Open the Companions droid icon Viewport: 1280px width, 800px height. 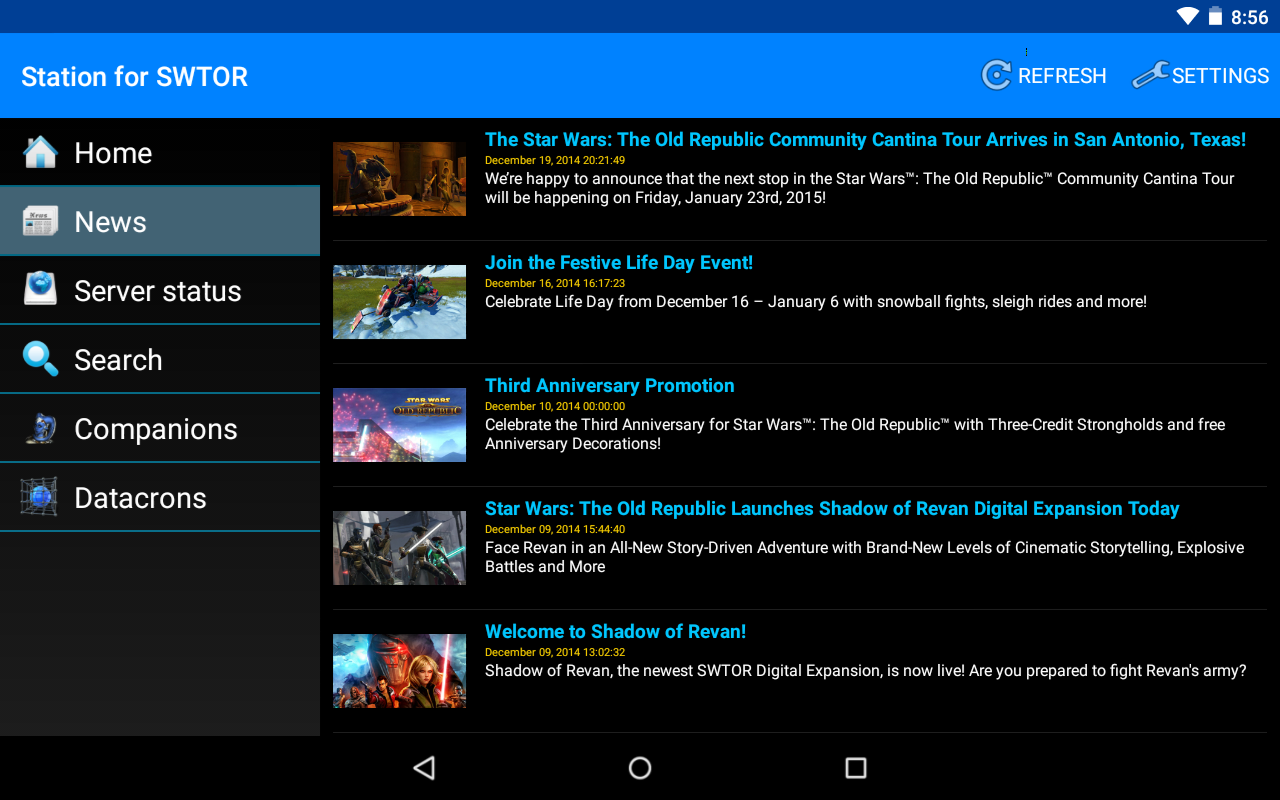(x=40, y=428)
